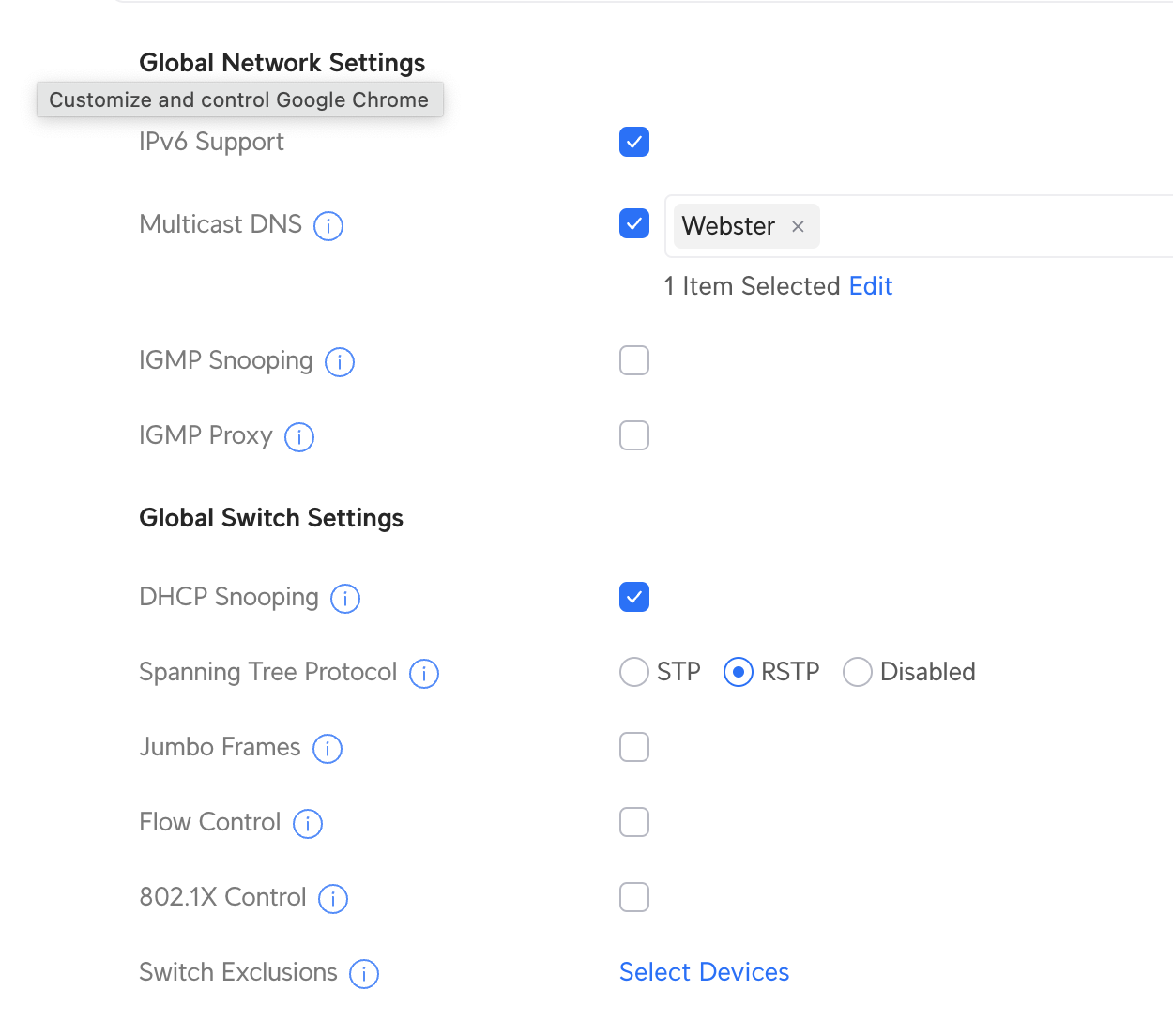Click the IGMP Snooping info icon
This screenshot has width=1173, height=1036.
(340, 362)
